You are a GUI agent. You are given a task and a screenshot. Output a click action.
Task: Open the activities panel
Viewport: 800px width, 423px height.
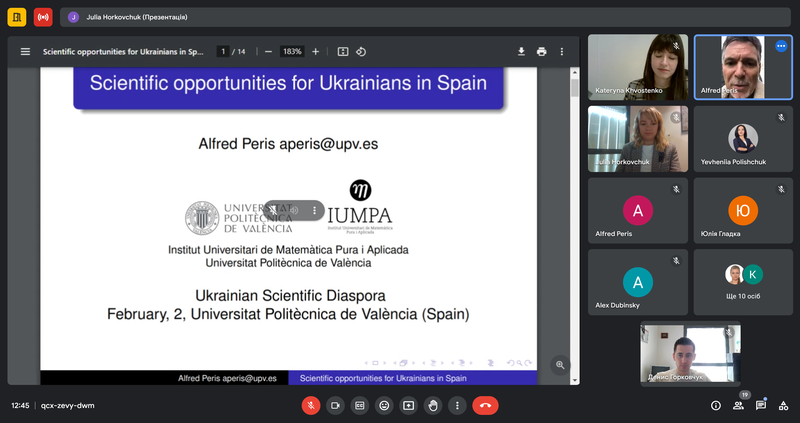tap(783, 406)
